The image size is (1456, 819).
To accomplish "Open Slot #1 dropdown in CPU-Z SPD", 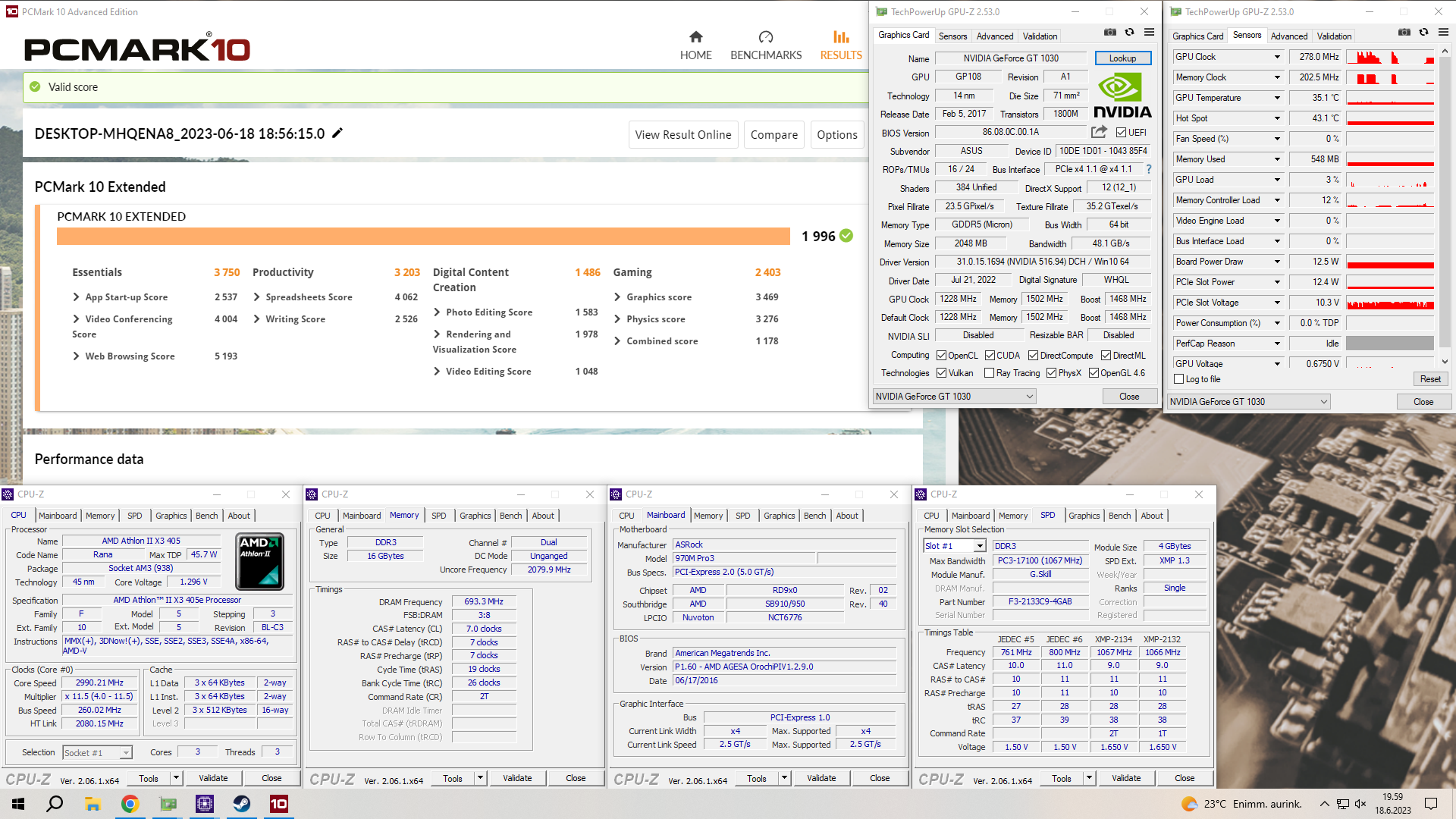I will tap(954, 546).
